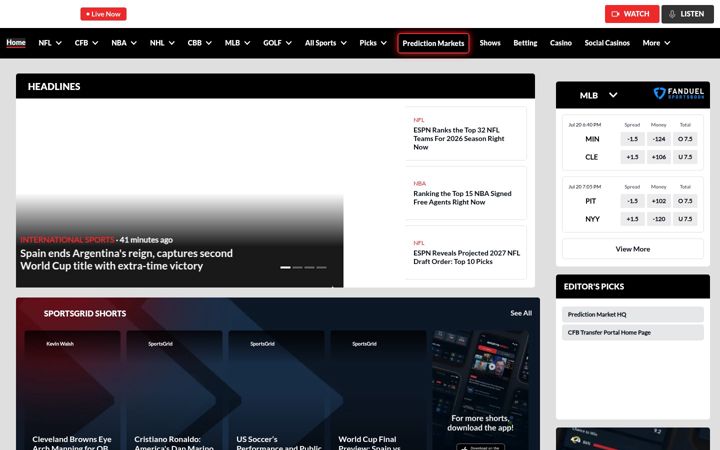Select PIT spread -1.5 odds
This screenshot has height=450, width=720.
pos(632,201)
